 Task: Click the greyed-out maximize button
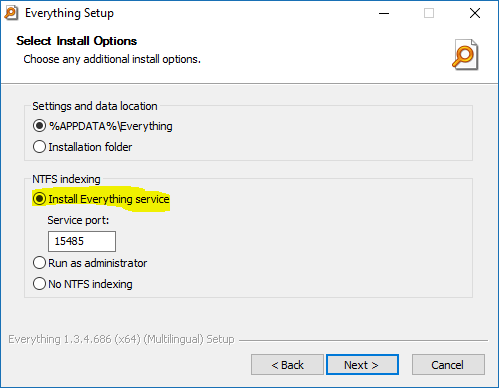429,13
